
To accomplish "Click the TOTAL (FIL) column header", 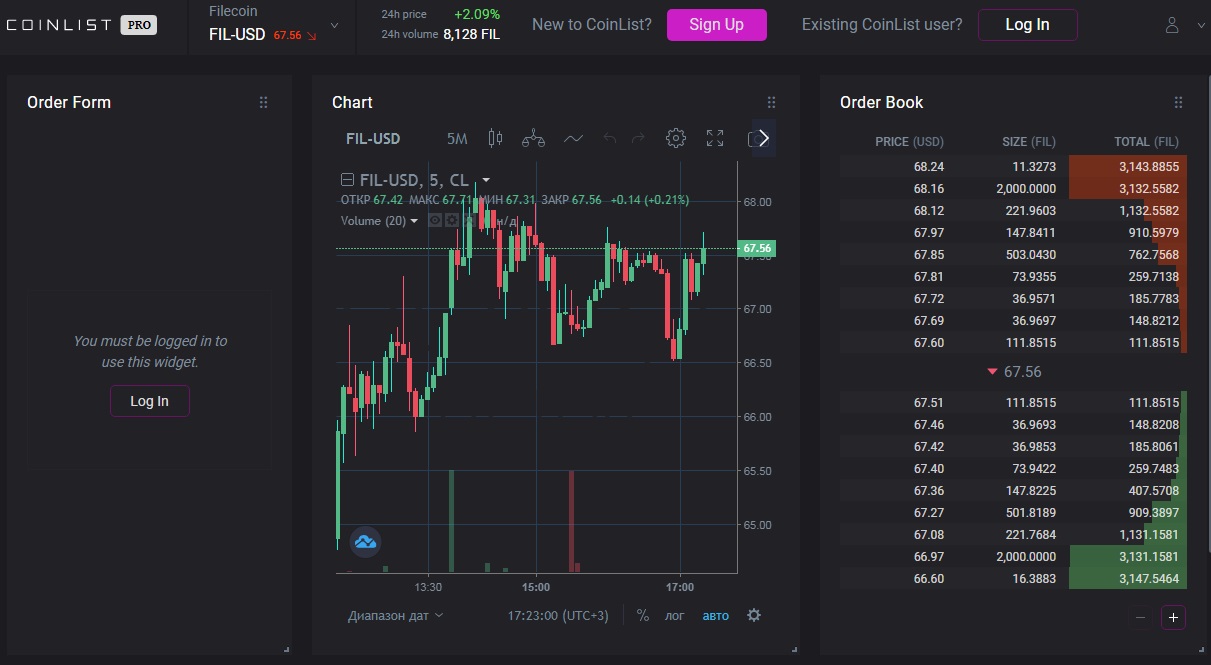I will (1147, 142).
